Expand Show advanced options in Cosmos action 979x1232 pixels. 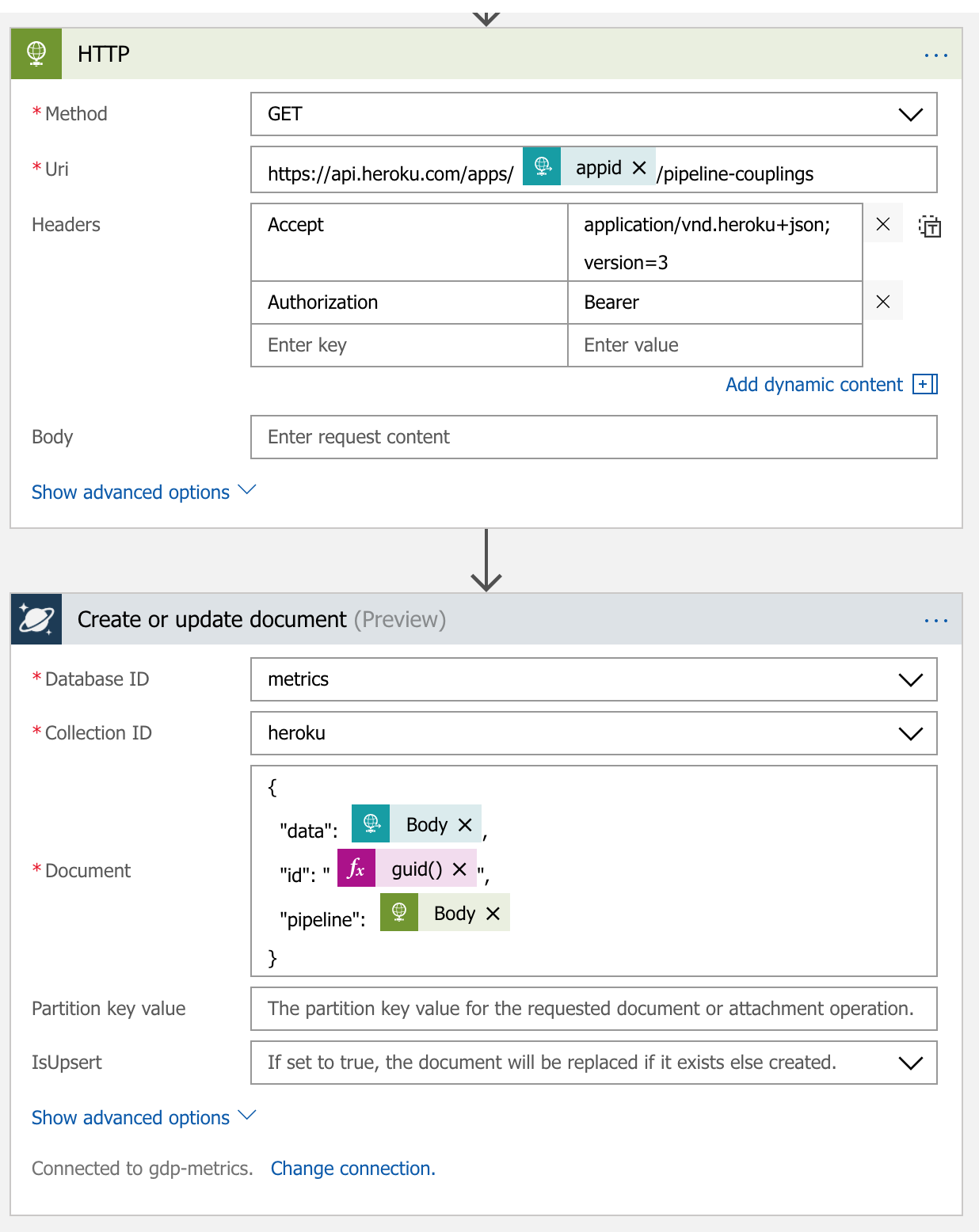click(x=144, y=1117)
